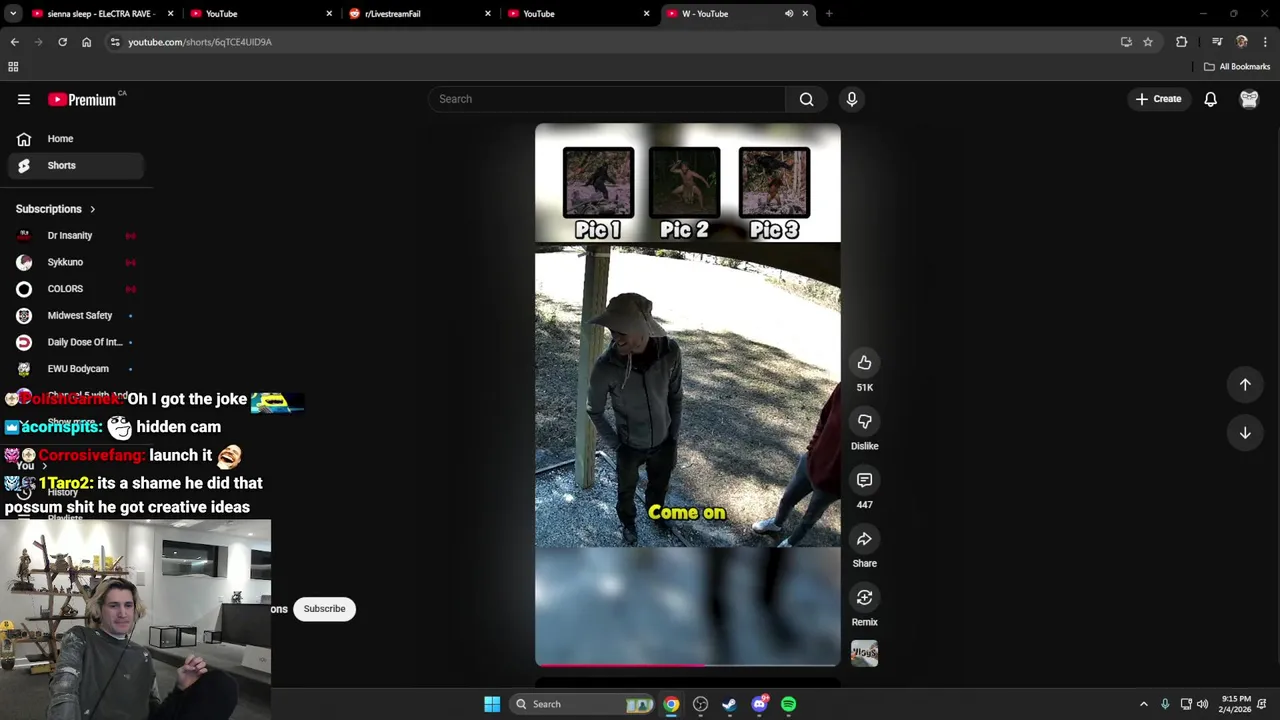The height and width of the screenshot is (720, 1280).
Task: Select Shorts in the YouTube sidebar
Action: (x=76, y=166)
